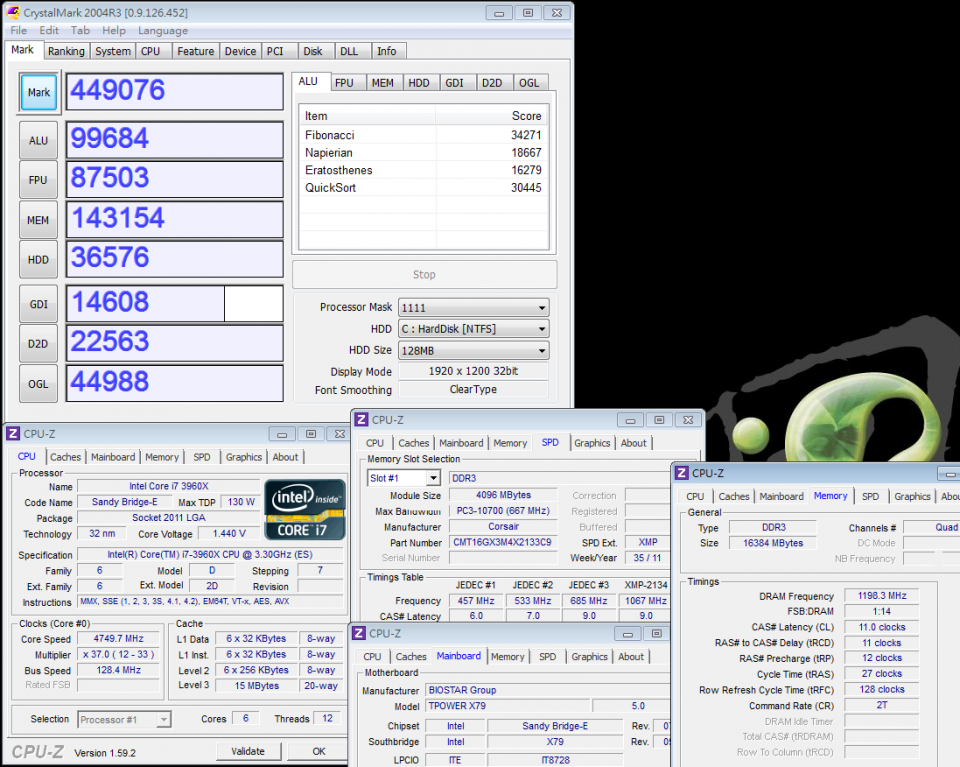Click the GDI progress bar
The image size is (960, 767).
[x=175, y=303]
